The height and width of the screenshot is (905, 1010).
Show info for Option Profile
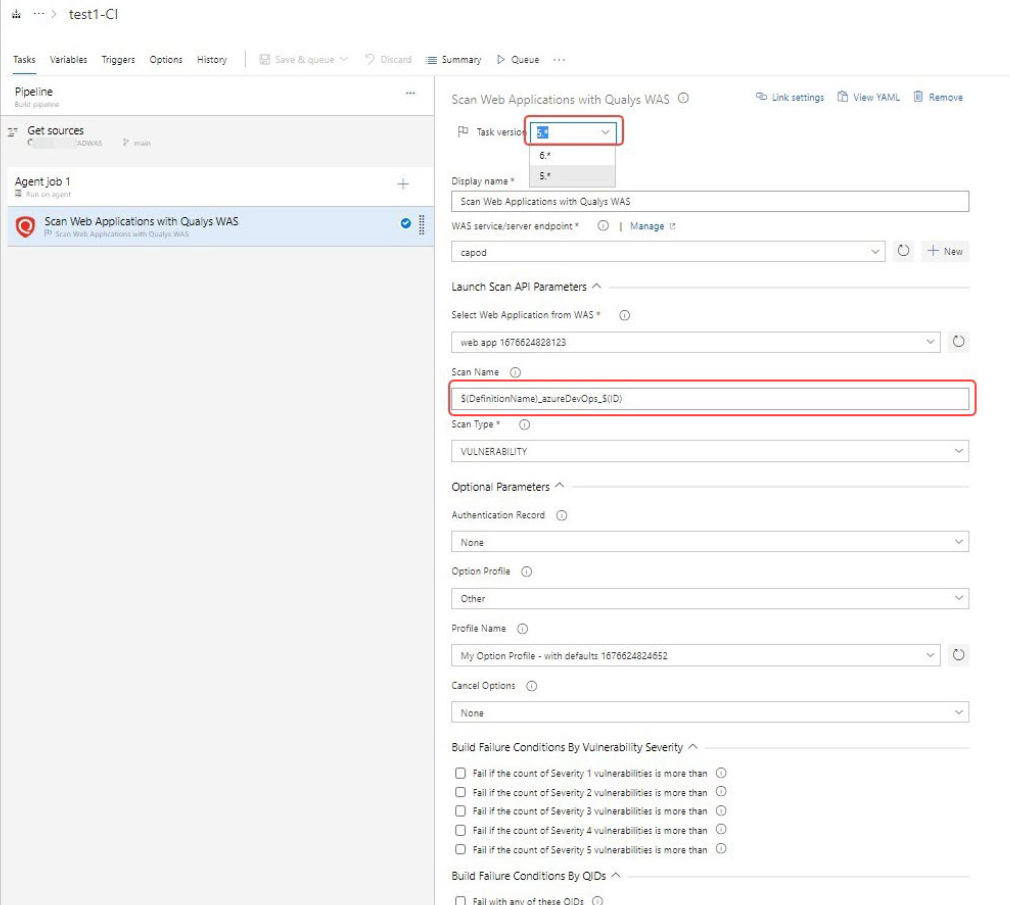[x=526, y=571]
